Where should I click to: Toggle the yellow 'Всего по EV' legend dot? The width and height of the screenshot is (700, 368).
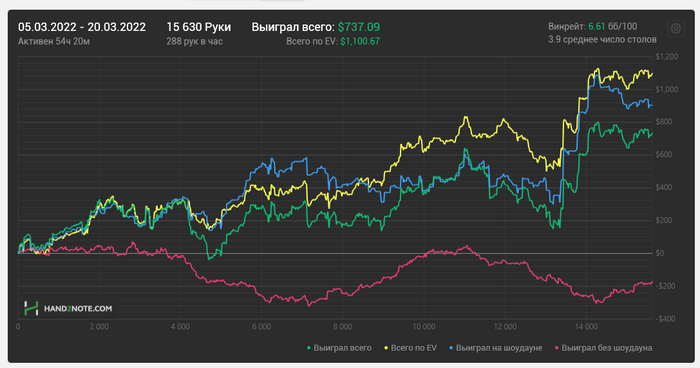[x=386, y=348]
